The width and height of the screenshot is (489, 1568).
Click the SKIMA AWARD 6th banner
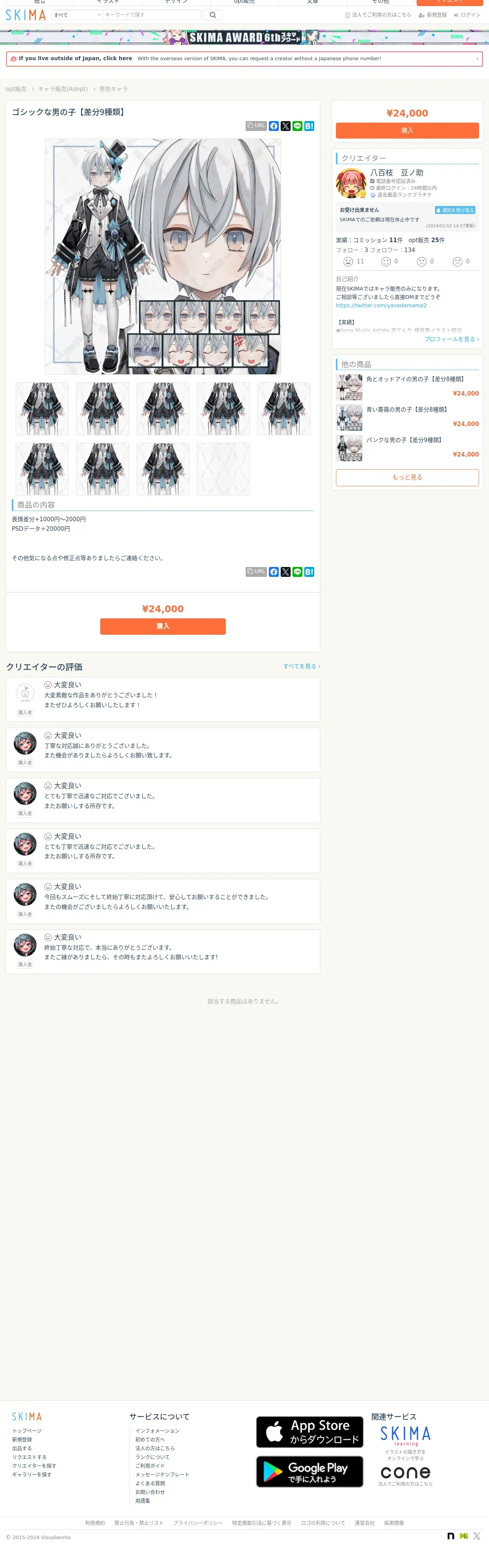(244, 37)
